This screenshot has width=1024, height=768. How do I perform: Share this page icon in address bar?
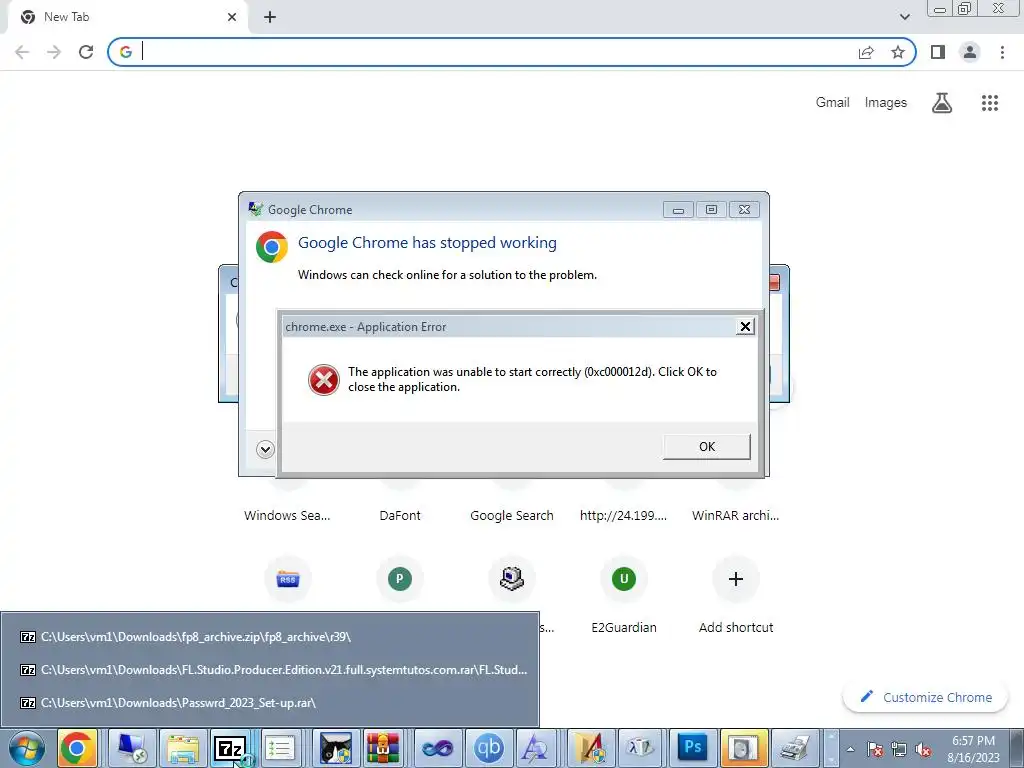[866, 52]
